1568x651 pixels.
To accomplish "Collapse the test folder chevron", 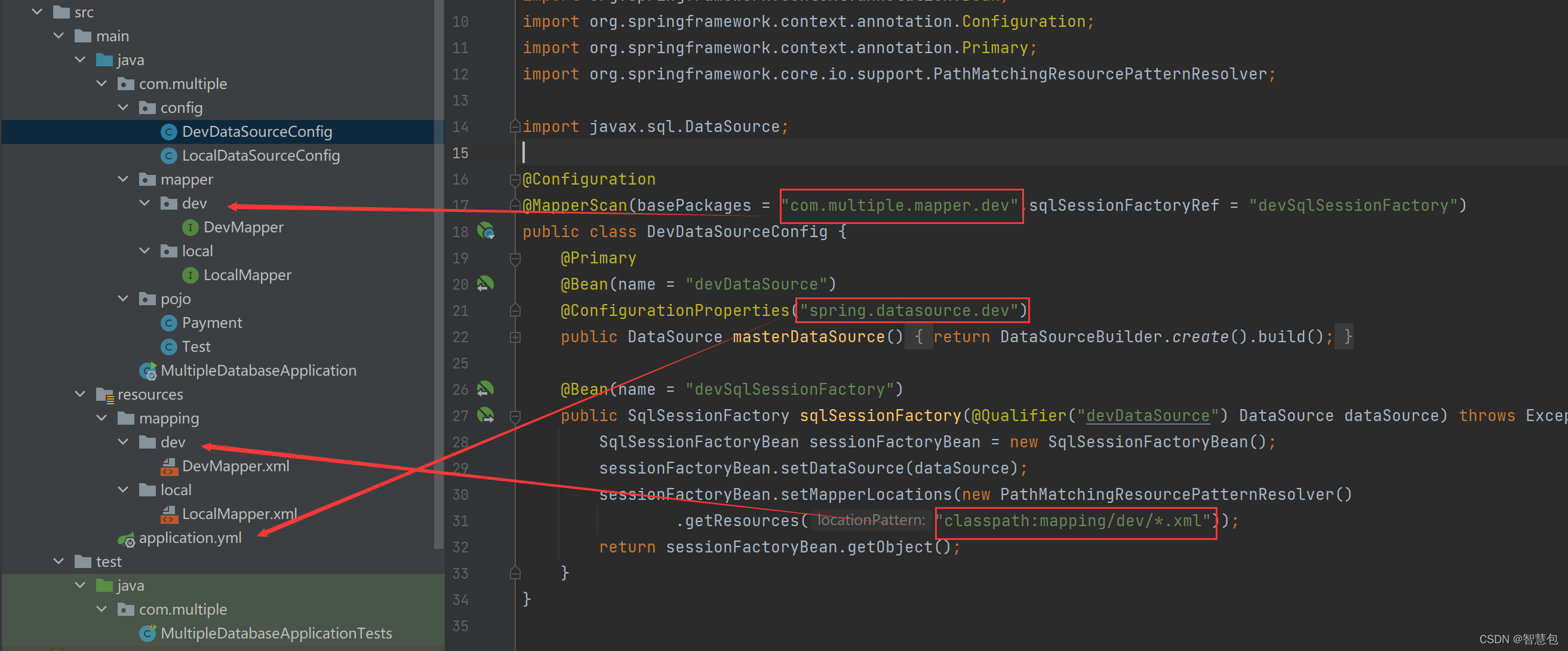I will click(59, 561).
